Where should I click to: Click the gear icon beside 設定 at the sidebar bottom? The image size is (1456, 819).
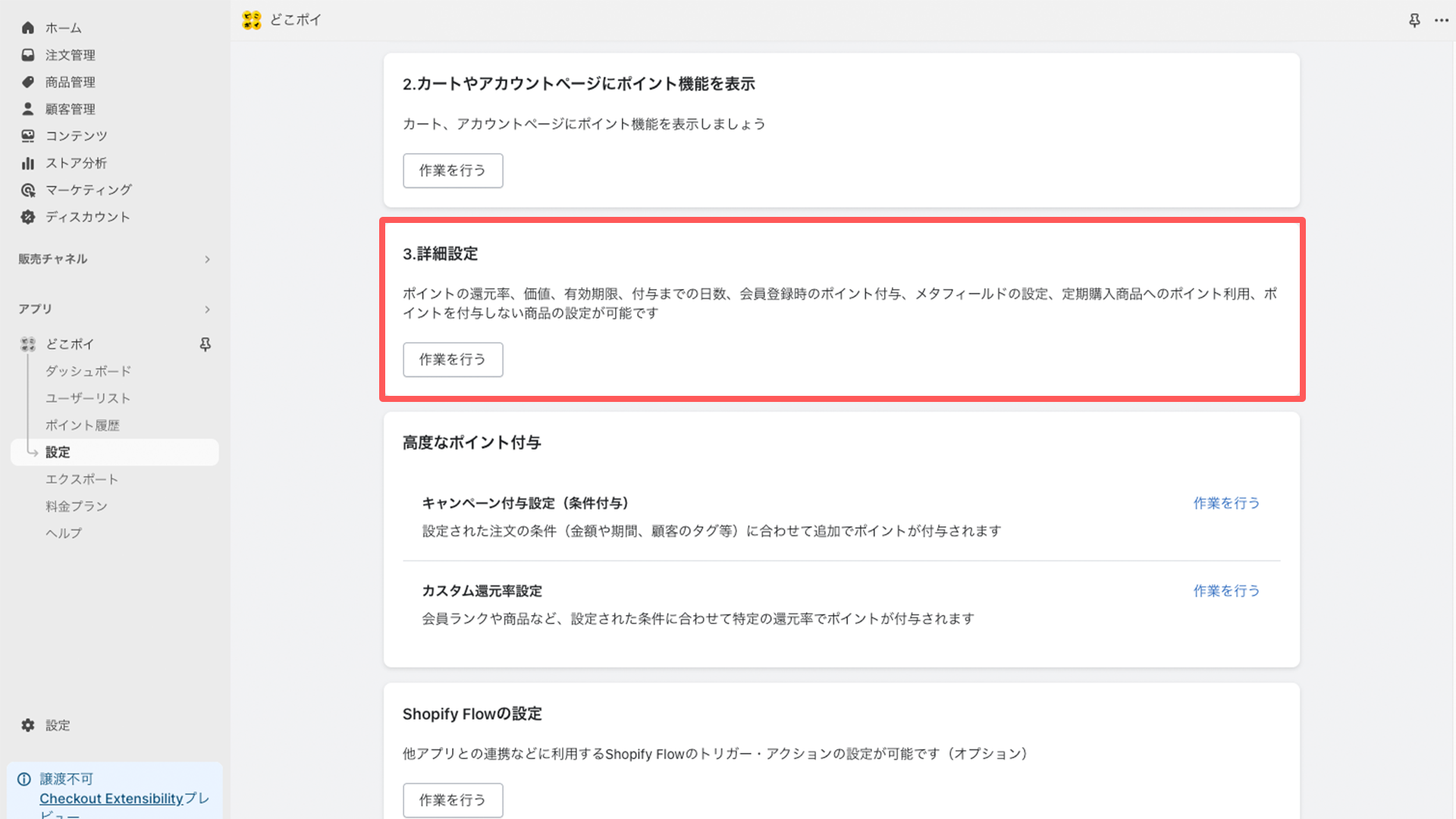(28, 725)
